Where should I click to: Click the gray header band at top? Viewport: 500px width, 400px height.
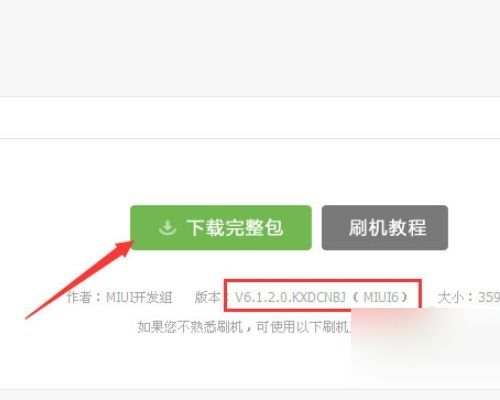coord(250,48)
